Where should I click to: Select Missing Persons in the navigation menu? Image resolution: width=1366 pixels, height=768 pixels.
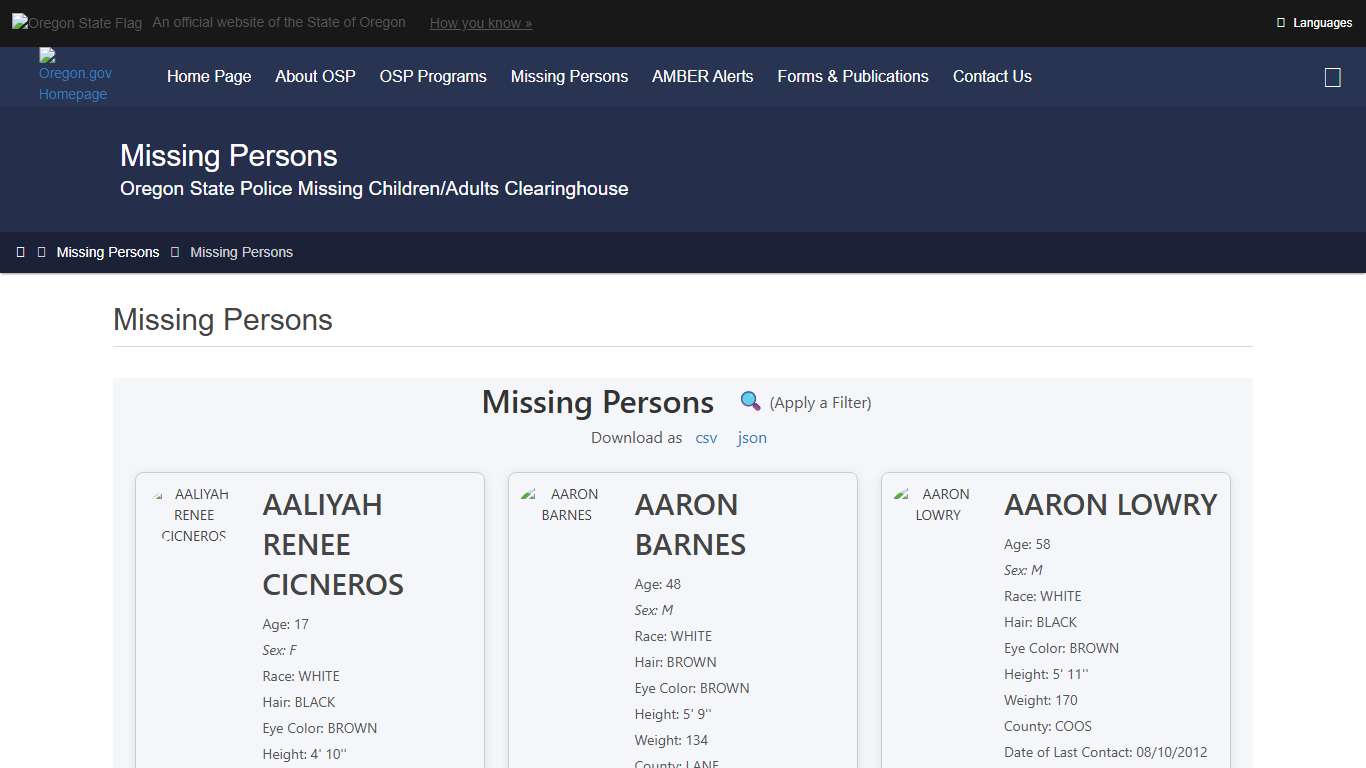coord(569,76)
